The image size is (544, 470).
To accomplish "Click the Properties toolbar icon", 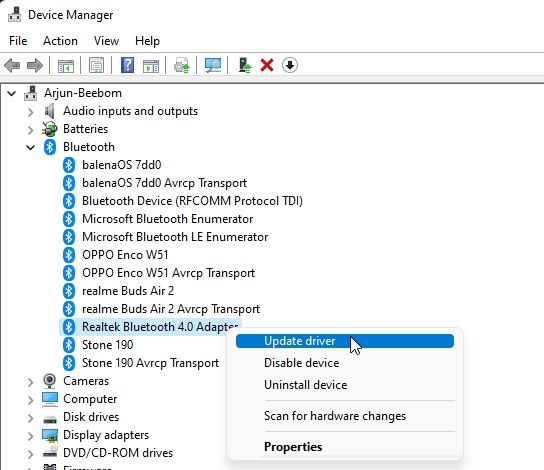I will coord(96,65).
